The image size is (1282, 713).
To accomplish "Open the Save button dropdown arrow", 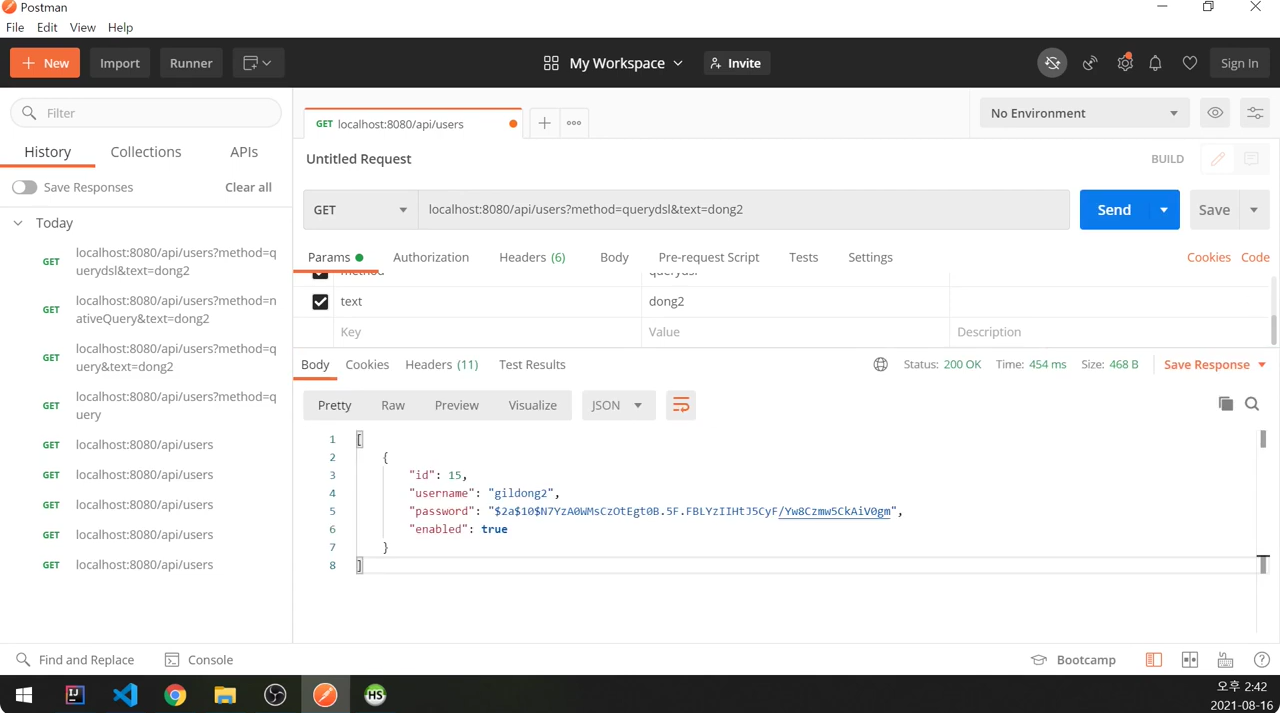I will [x=1254, y=210].
